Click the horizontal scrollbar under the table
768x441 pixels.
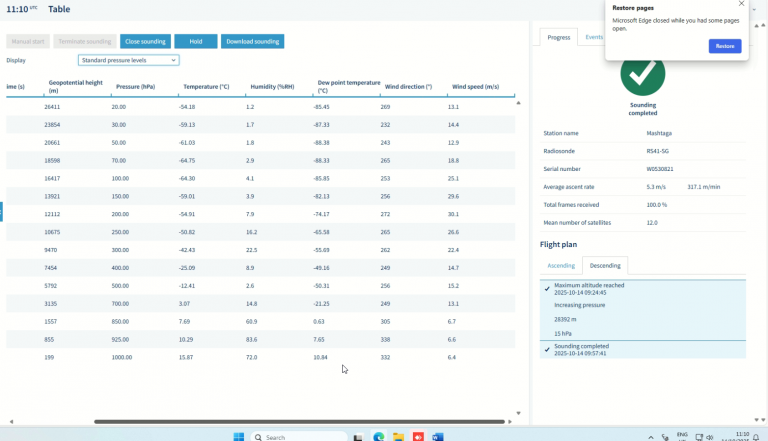[299, 421]
